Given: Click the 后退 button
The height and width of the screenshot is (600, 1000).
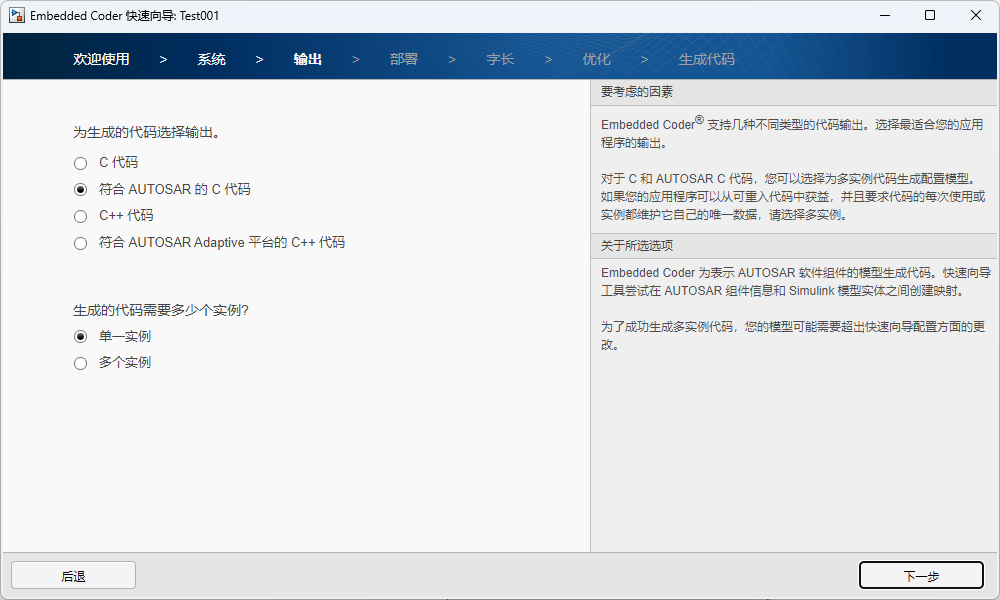Looking at the screenshot, I should 73,575.
